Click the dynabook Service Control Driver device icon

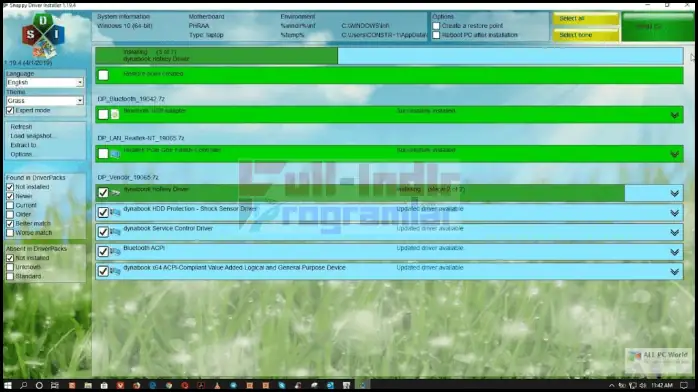tap(115, 232)
